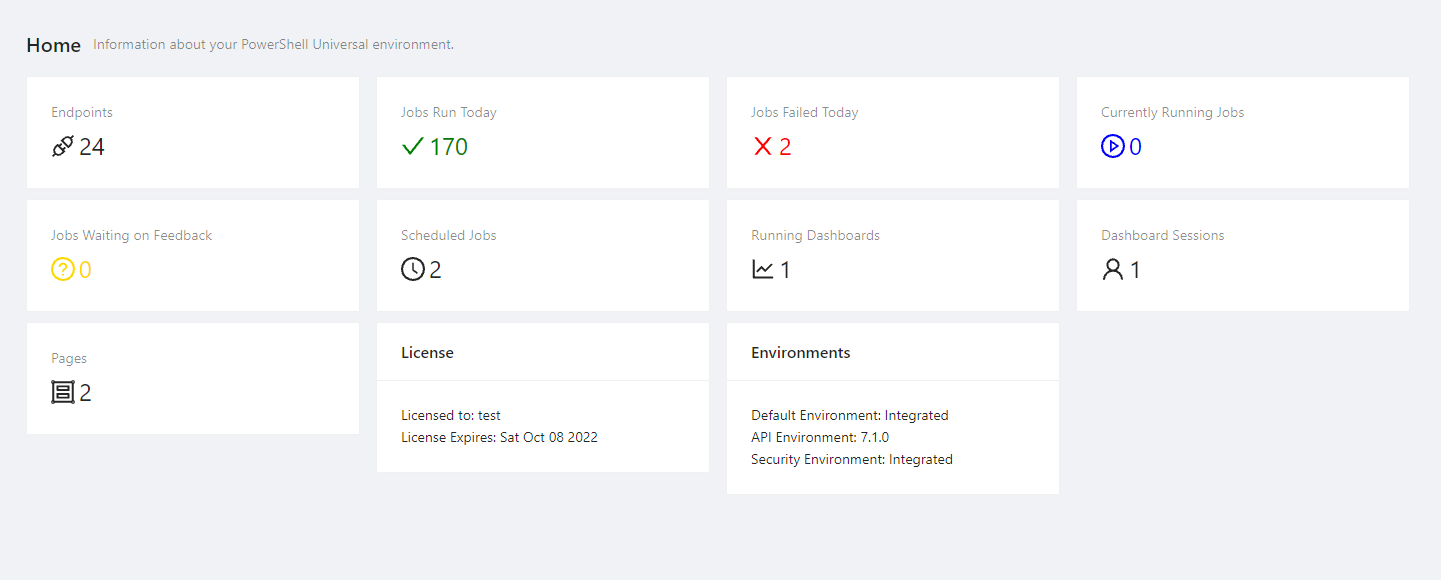This screenshot has width=1441, height=580.
Task: Click the Security Environment: Integrated line
Action: (x=851, y=460)
